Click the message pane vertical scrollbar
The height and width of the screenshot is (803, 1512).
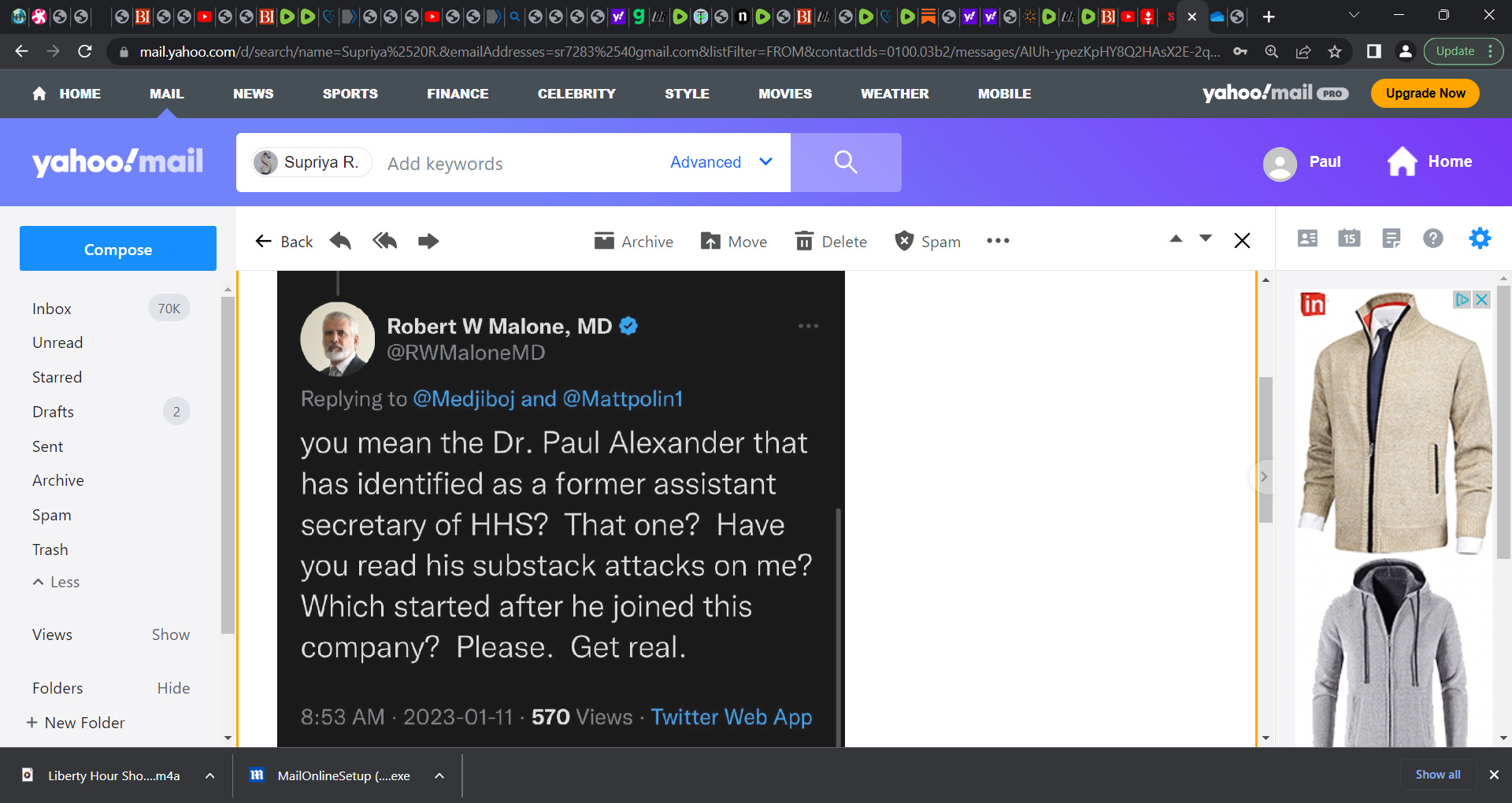pyautogui.click(x=1266, y=449)
